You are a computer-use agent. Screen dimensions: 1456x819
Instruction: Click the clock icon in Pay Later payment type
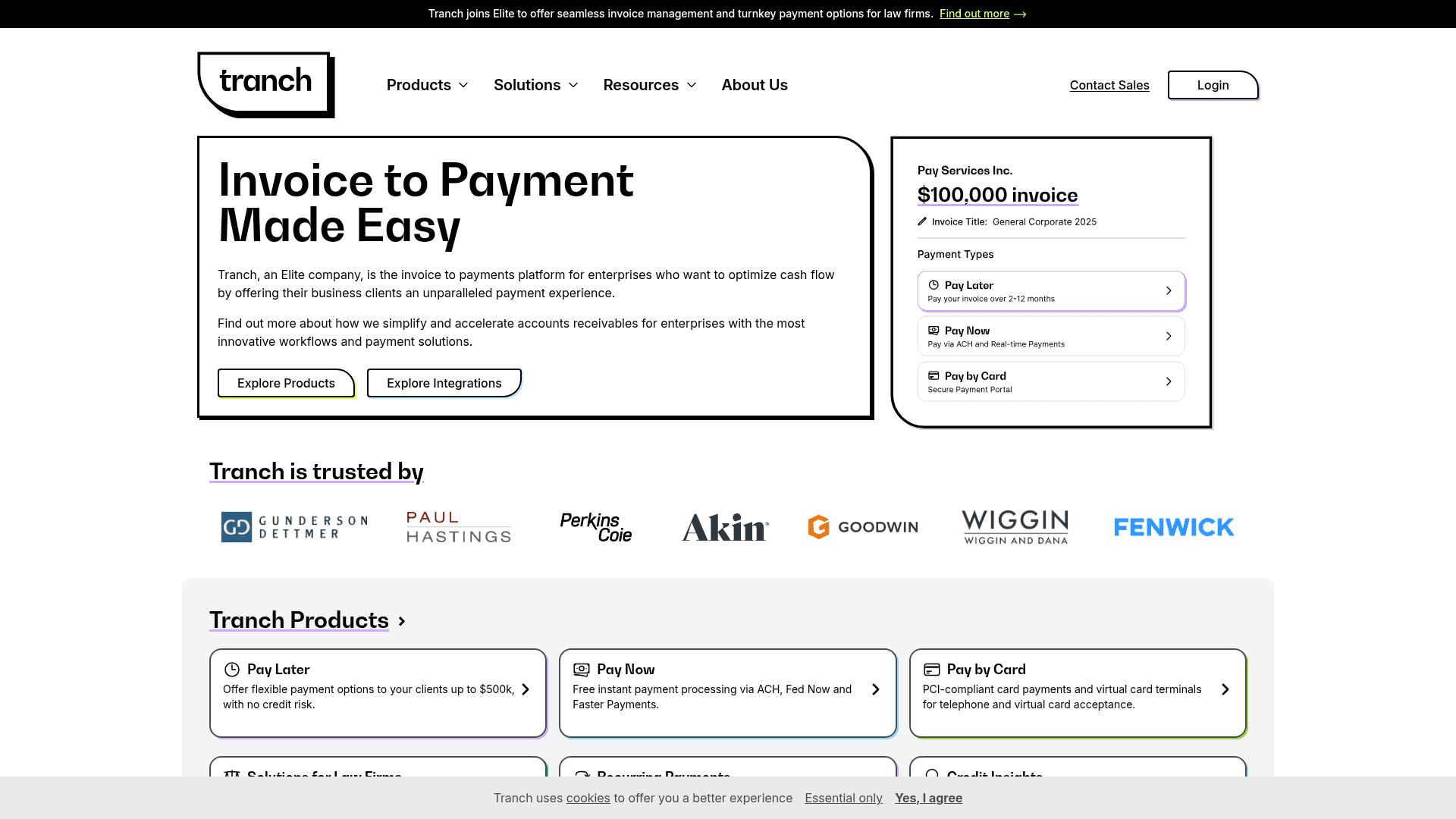(x=934, y=285)
